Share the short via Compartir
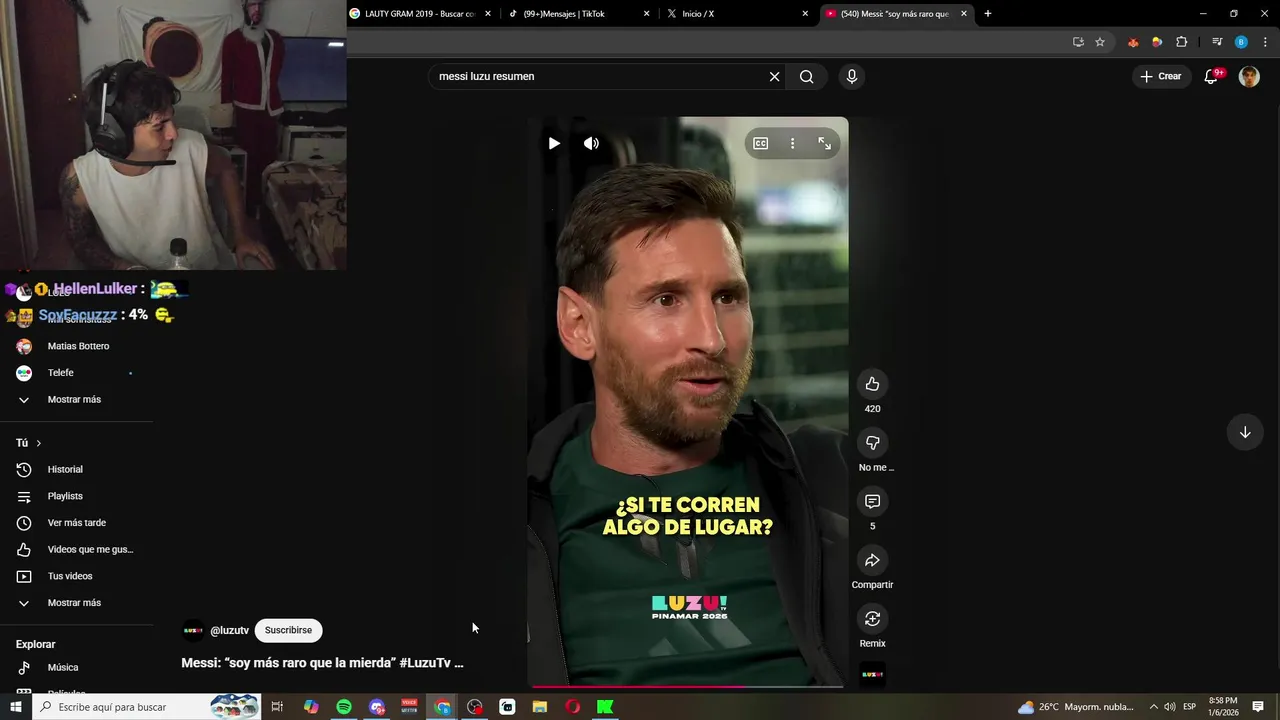Viewport: 1280px width, 720px height. tap(872, 560)
